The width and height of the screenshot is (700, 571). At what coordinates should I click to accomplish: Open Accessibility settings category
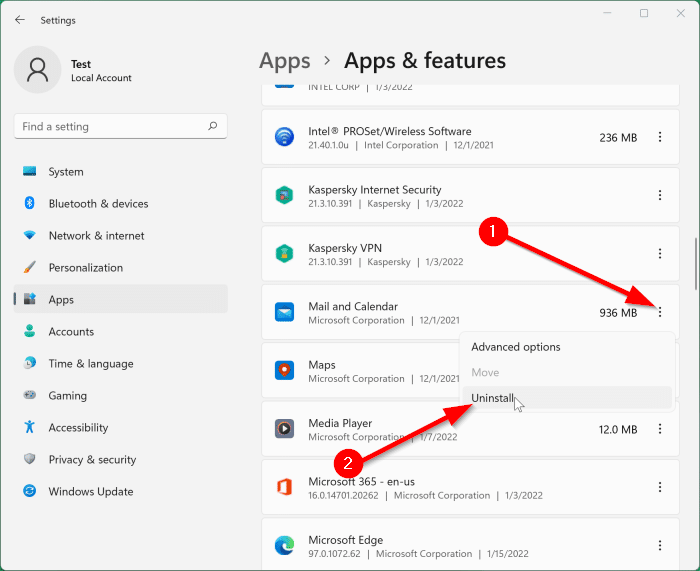coord(121,428)
